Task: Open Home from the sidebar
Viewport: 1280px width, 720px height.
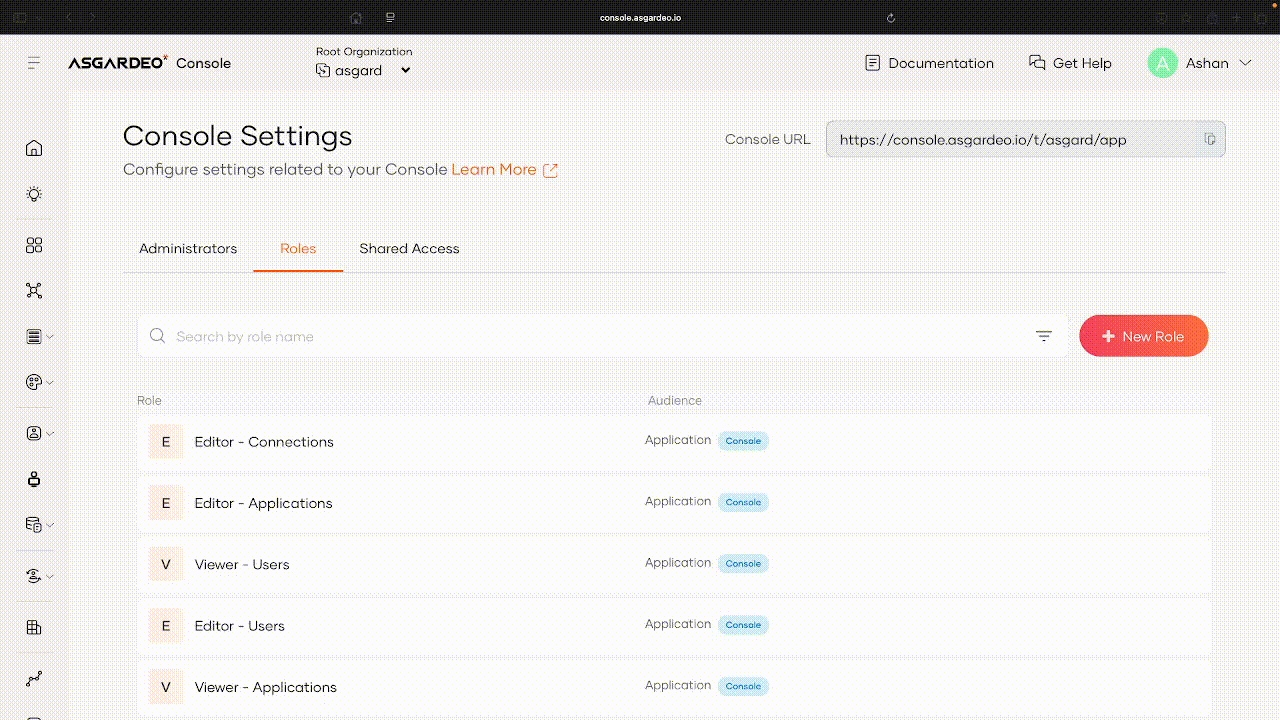Action: coord(34,147)
